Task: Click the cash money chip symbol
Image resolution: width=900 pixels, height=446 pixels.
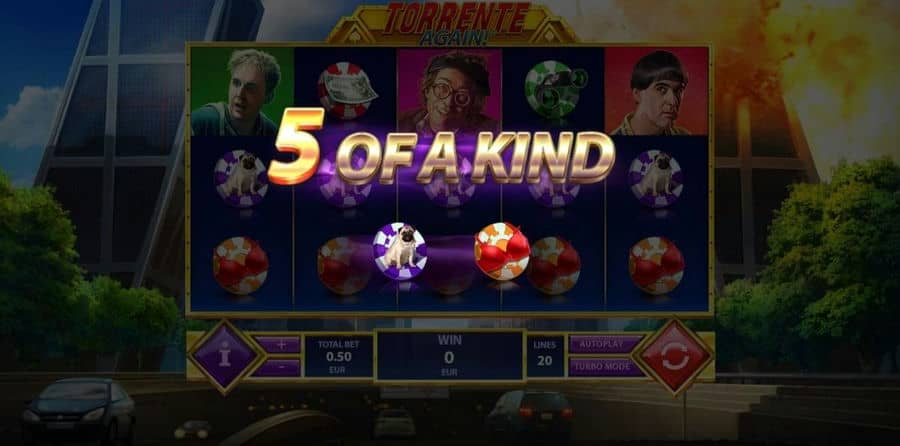Action: pos(346,90)
